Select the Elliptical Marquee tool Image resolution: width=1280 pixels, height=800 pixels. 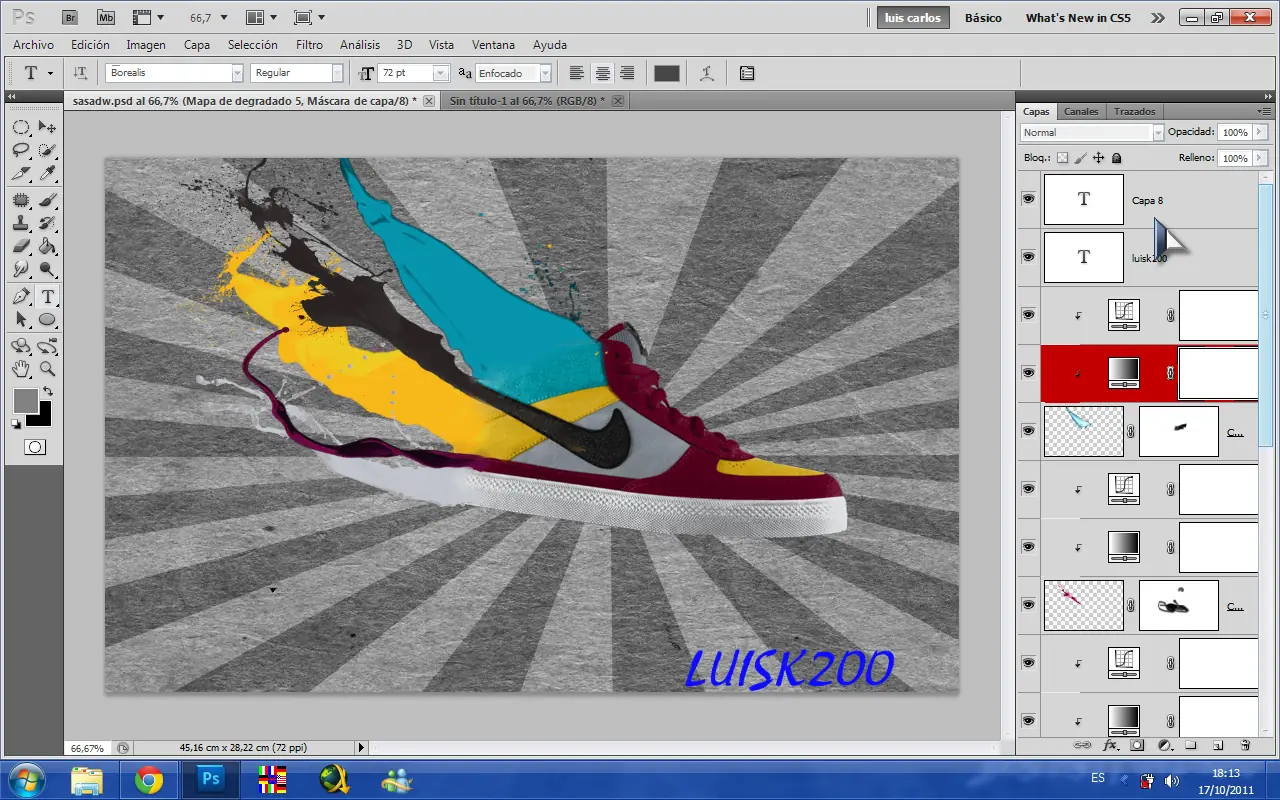[21, 127]
